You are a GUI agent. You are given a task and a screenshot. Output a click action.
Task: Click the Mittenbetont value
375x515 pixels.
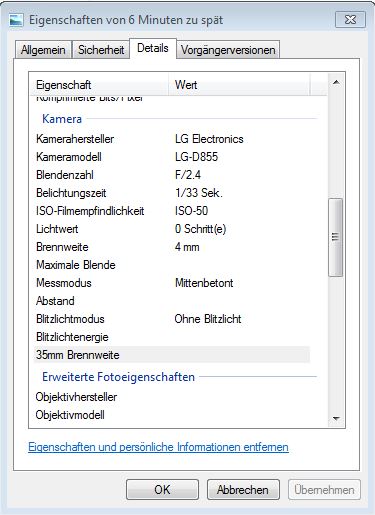pos(204,283)
